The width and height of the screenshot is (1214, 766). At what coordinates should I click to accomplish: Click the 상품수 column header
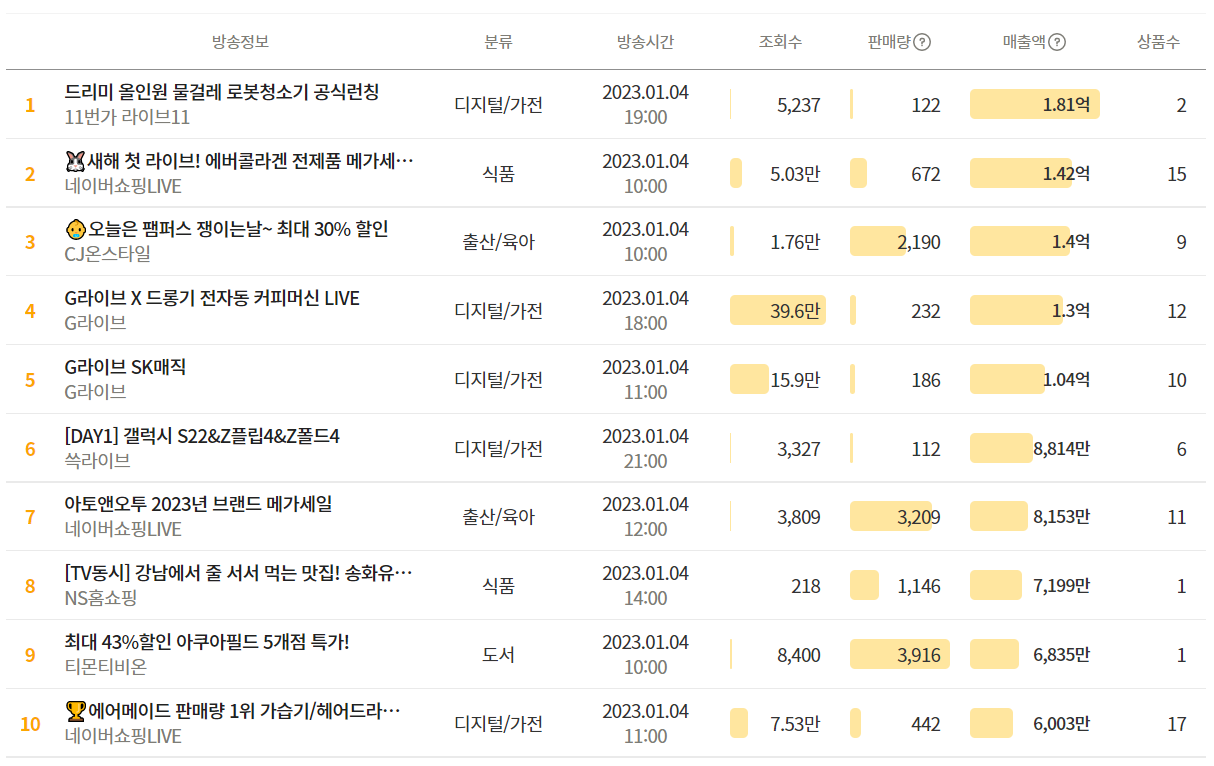tap(1158, 42)
